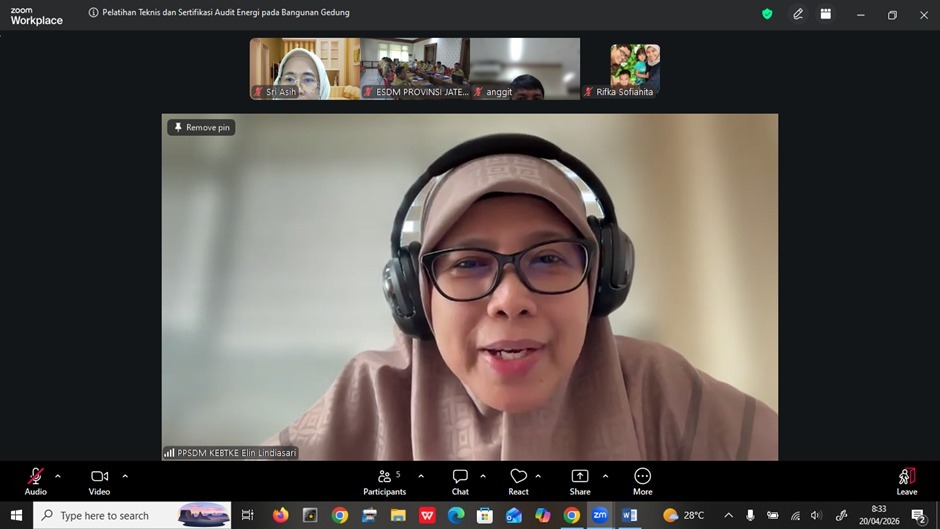The height and width of the screenshot is (529, 940).
Task: Open the More options menu
Action: click(x=642, y=478)
